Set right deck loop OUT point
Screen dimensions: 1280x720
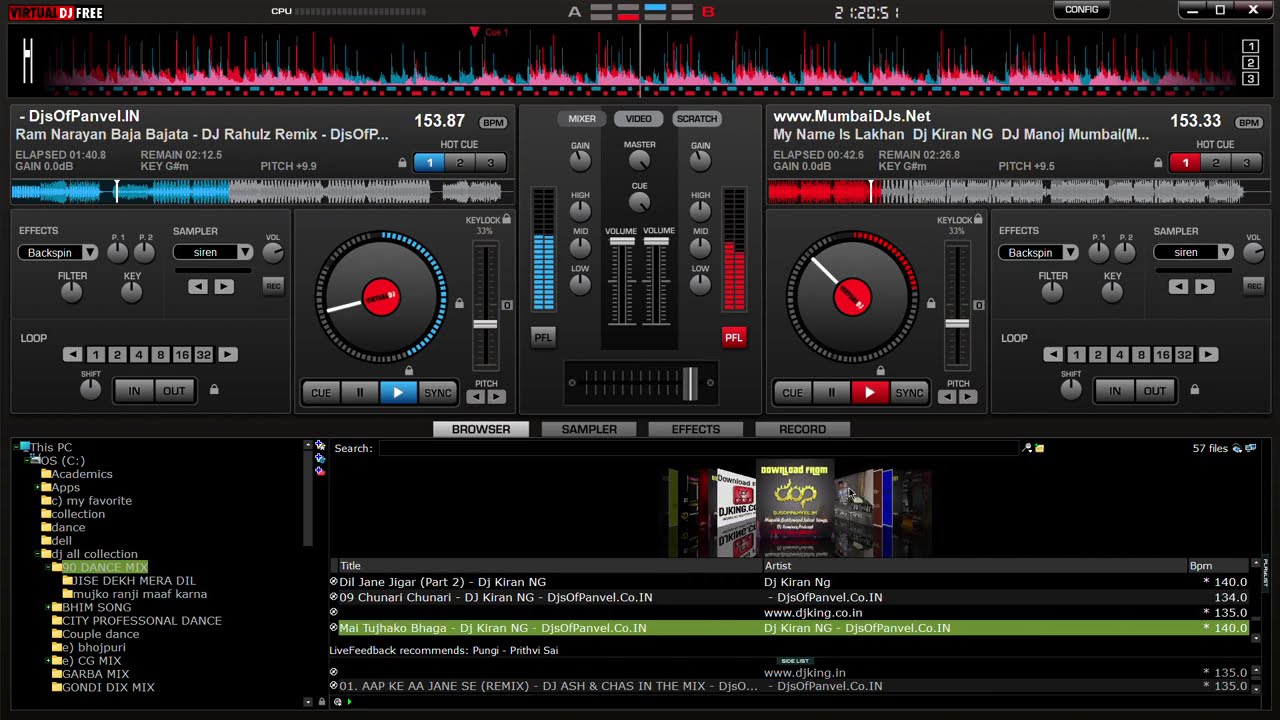(1155, 391)
